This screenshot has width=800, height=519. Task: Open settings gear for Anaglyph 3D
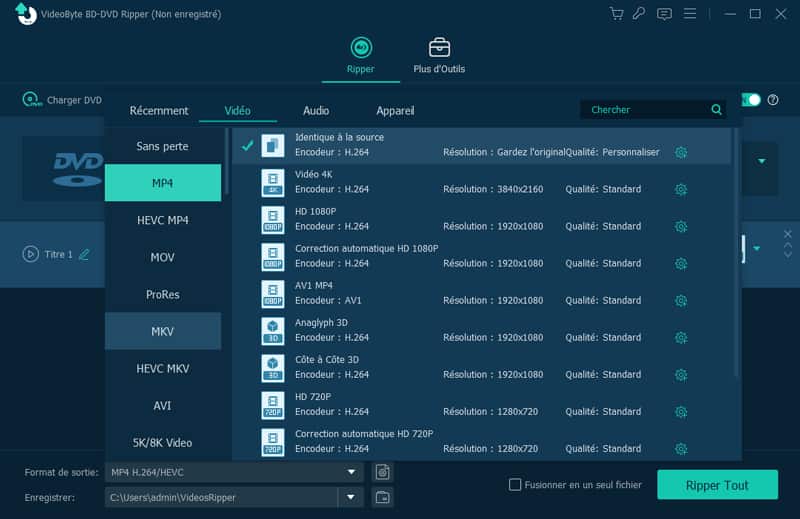tap(681, 338)
